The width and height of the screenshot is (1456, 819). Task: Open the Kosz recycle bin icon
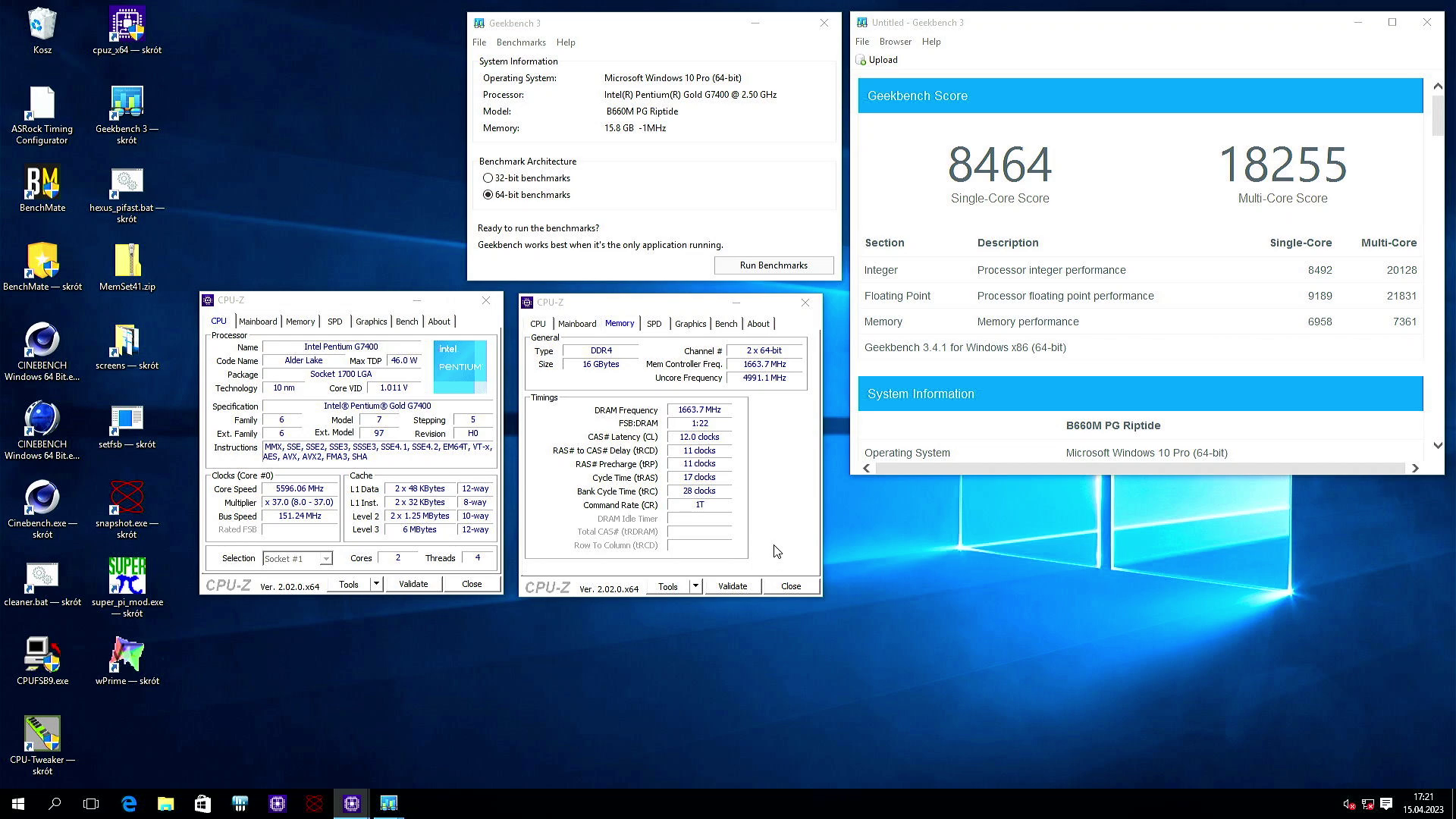pyautogui.click(x=42, y=24)
